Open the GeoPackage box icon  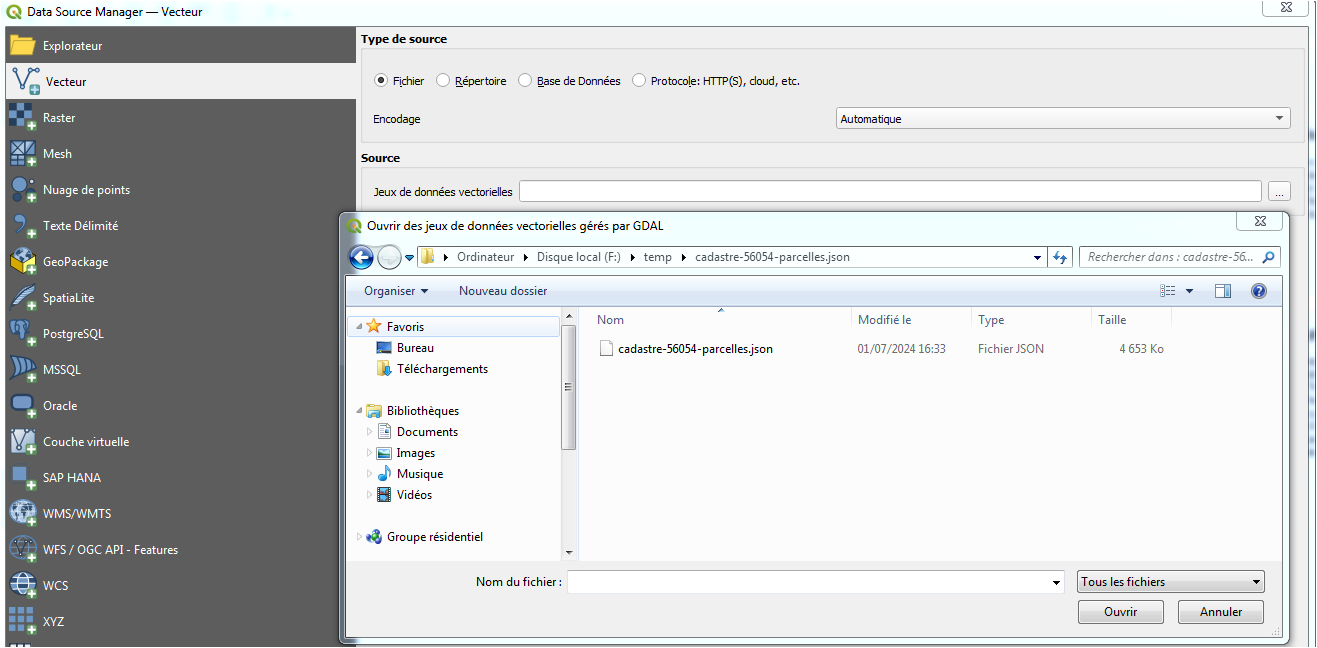(x=23, y=262)
